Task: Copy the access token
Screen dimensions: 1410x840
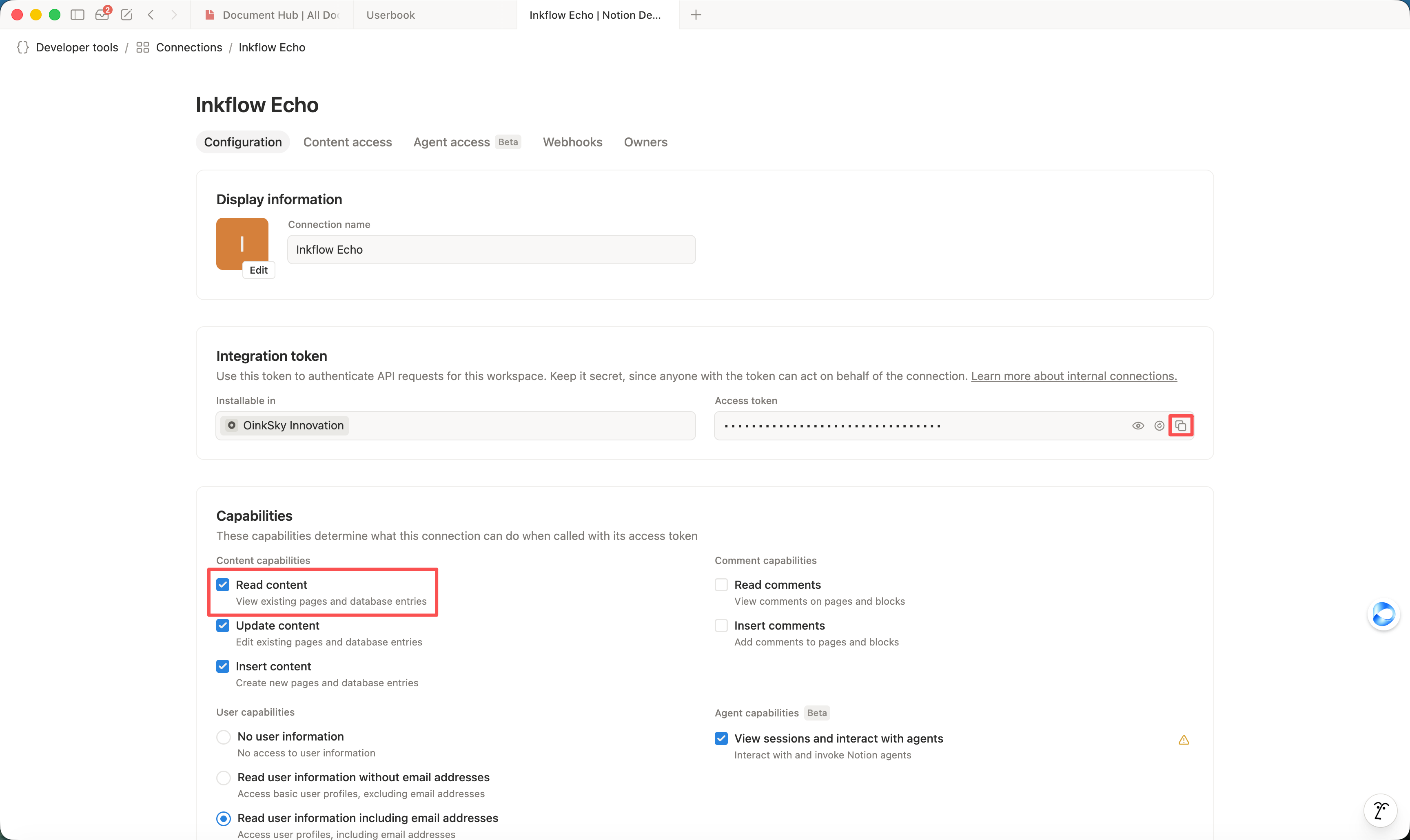Action: tap(1181, 426)
